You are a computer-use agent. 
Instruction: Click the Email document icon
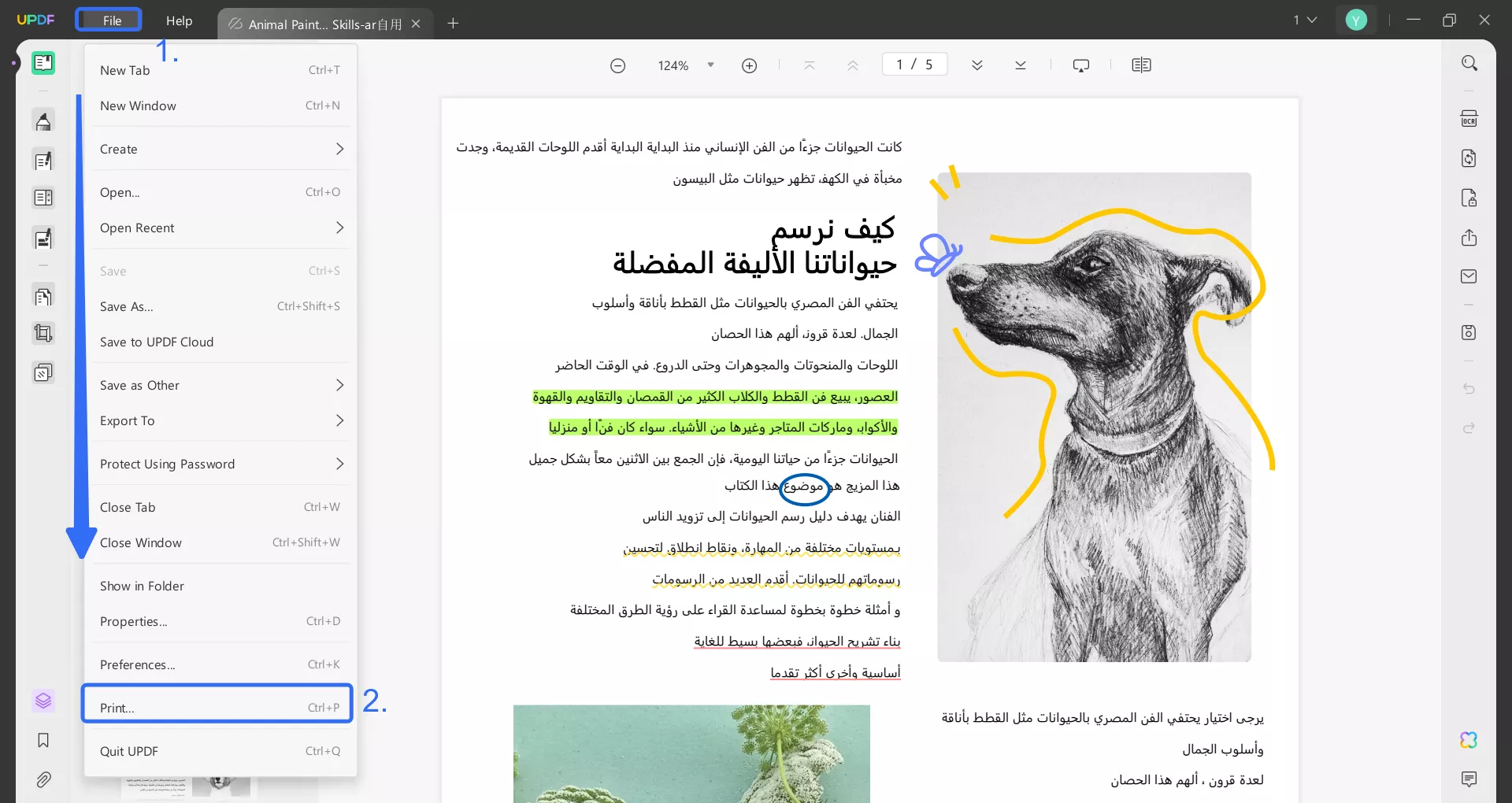pyautogui.click(x=1469, y=276)
